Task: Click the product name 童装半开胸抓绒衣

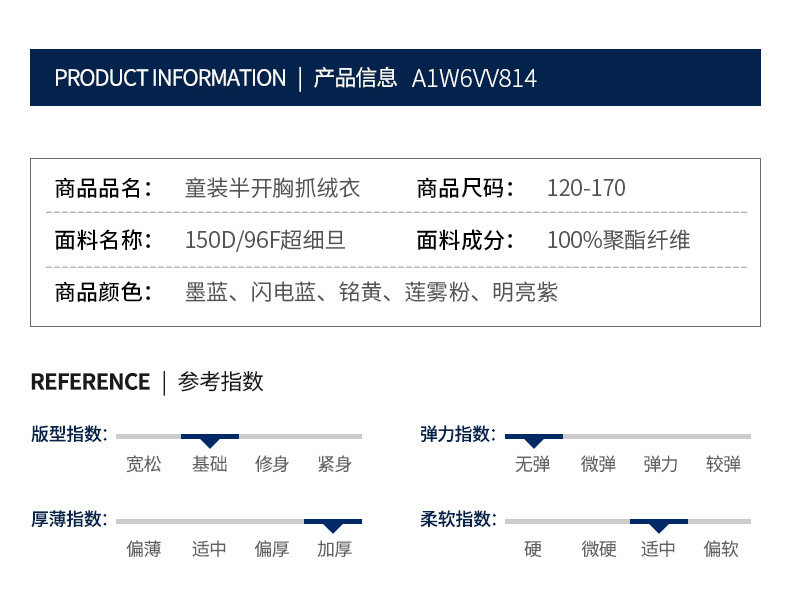Action: point(272,188)
